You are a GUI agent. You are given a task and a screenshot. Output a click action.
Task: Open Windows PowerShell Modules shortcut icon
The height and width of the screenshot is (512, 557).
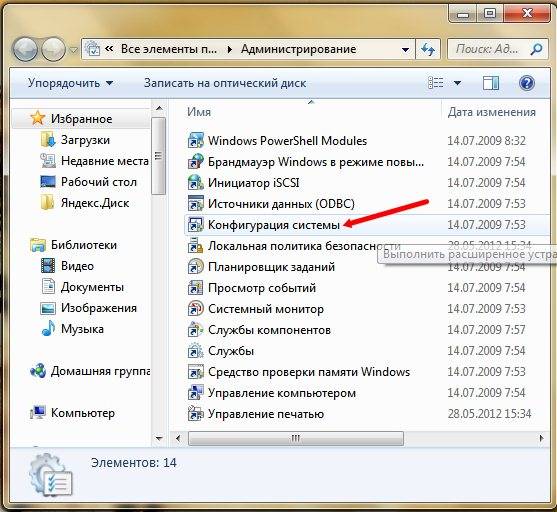195,141
